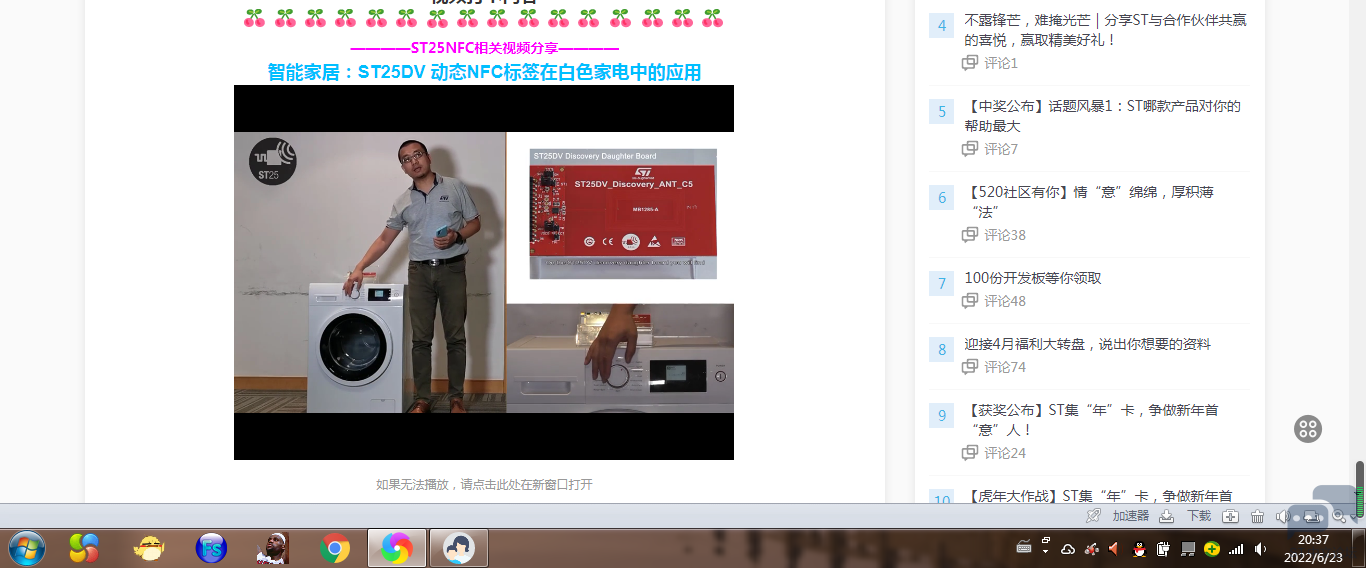Viewport: 1366px width, 568px height.
Task: Click the 加速器 text label
Action: (x=1131, y=516)
